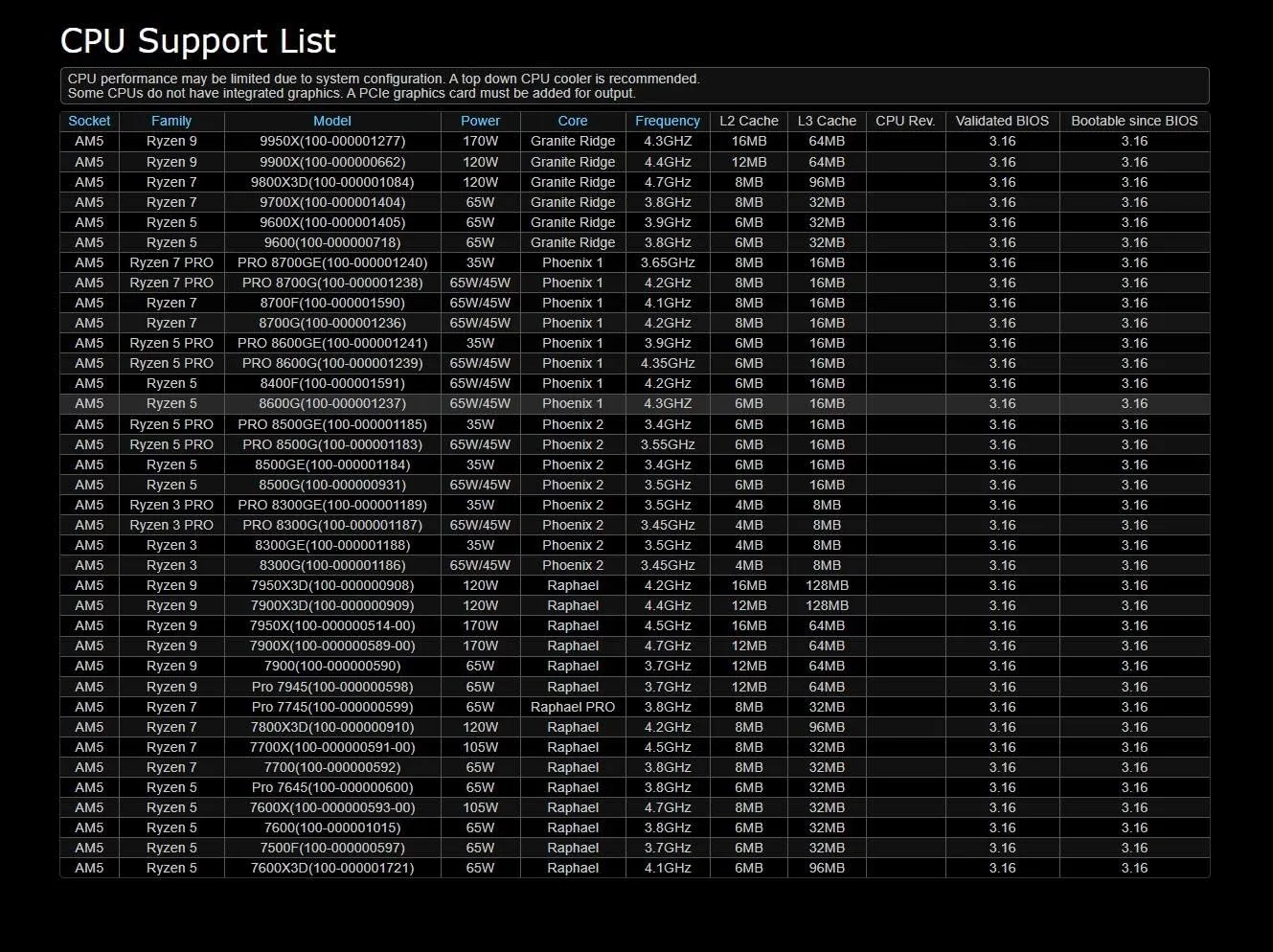Viewport: 1273px width, 952px height.
Task: Click the PRO 8700GE(100-000001240) model entry
Action: click(x=332, y=262)
